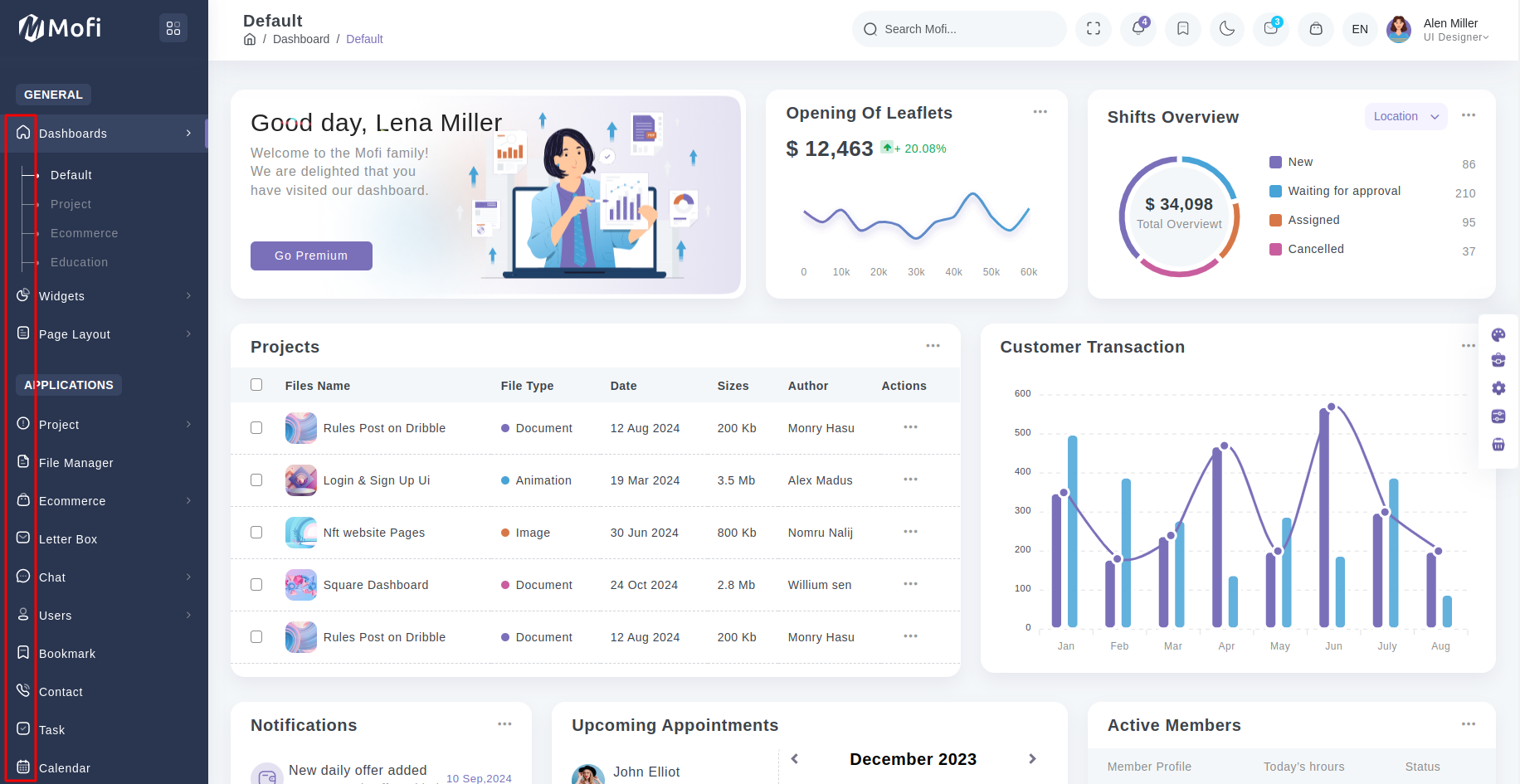Viewport: 1520px width, 784px height.
Task: Switch to dark mode moon icon
Action: click(x=1226, y=29)
